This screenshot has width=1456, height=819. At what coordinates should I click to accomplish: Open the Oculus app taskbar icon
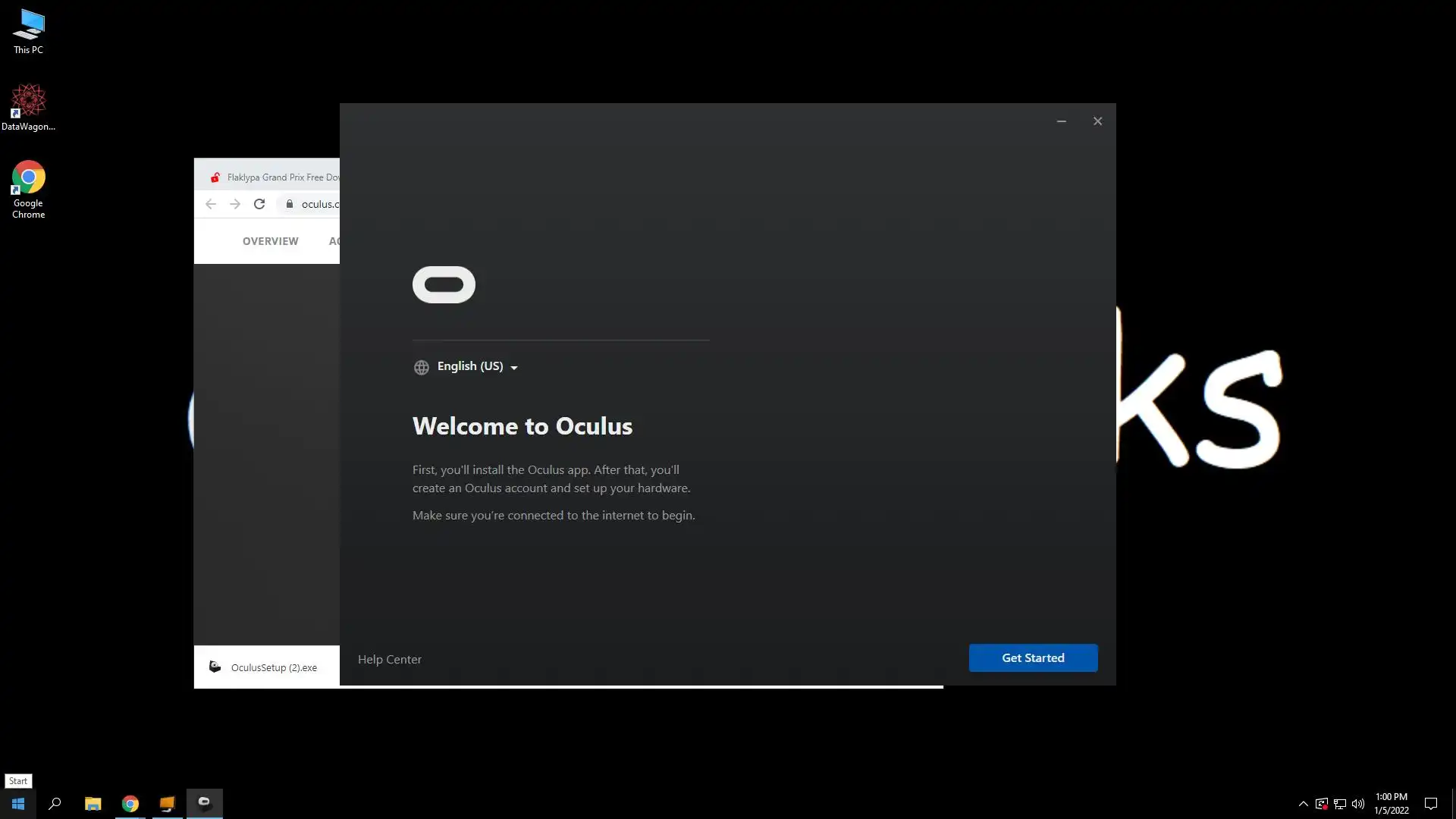point(204,803)
